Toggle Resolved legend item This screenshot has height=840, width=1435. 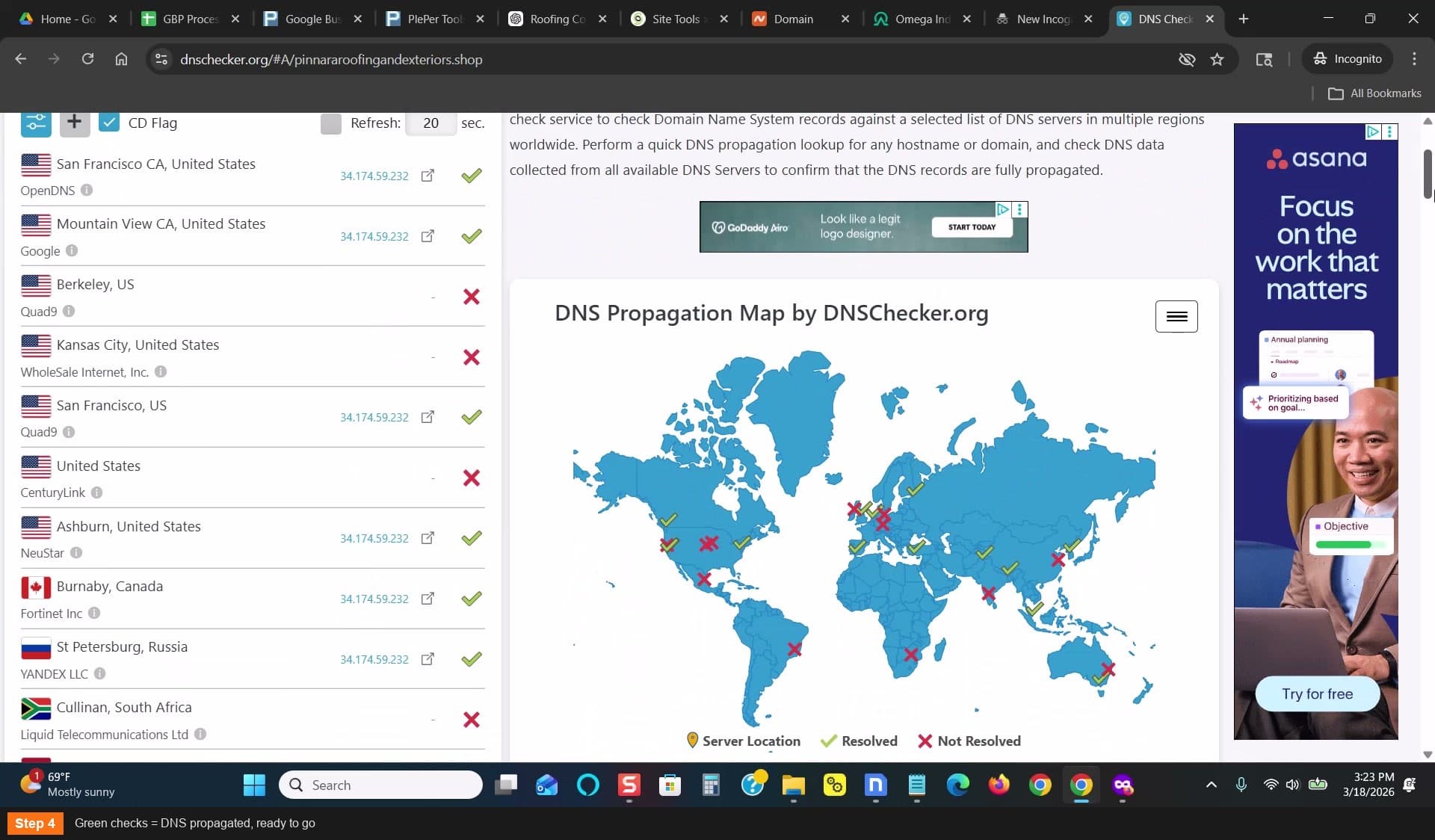click(x=859, y=741)
